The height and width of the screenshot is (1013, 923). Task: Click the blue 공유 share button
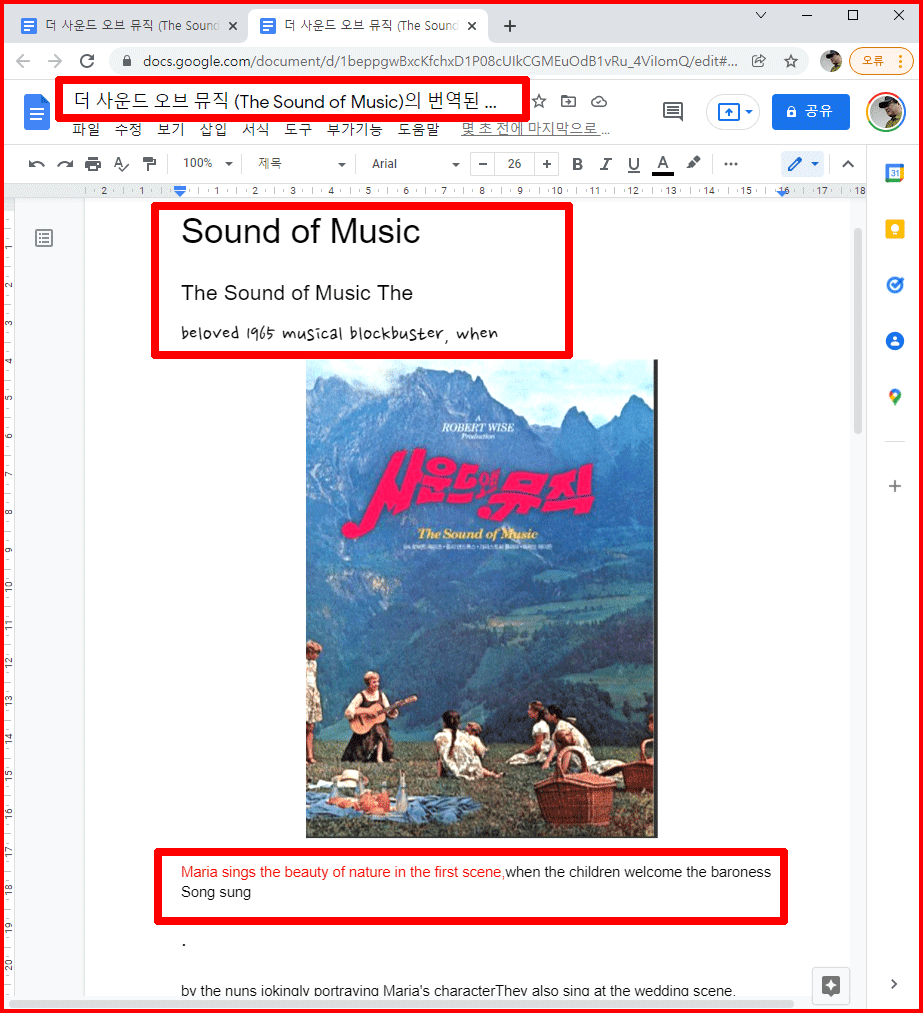810,112
